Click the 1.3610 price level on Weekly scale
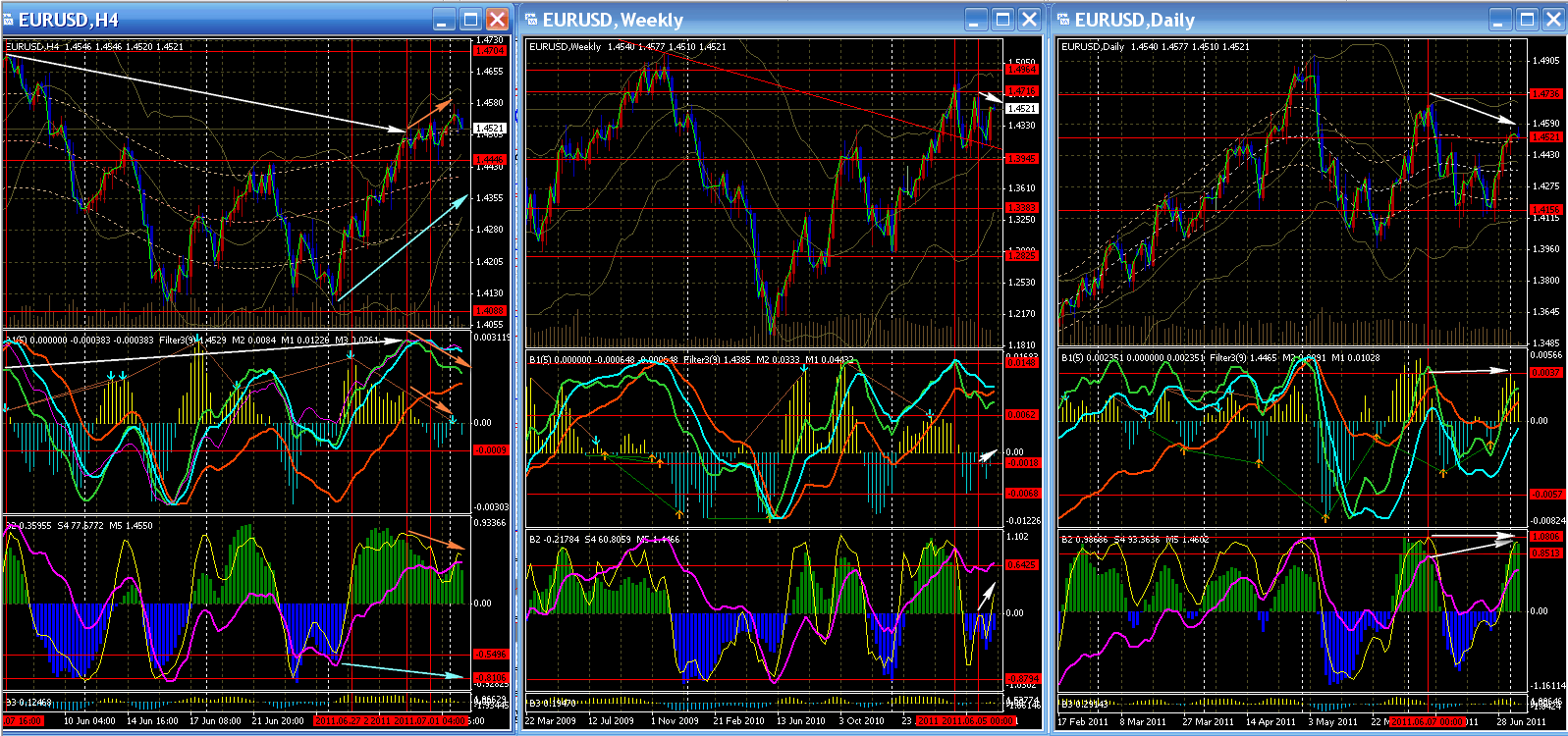This screenshot has width=1568, height=736. click(x=1021, y=188)
